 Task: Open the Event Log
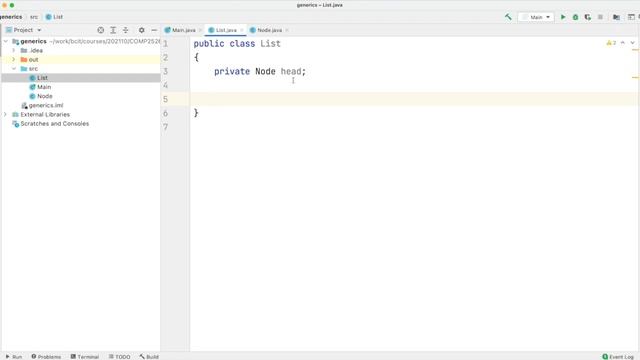click(618, 356)
